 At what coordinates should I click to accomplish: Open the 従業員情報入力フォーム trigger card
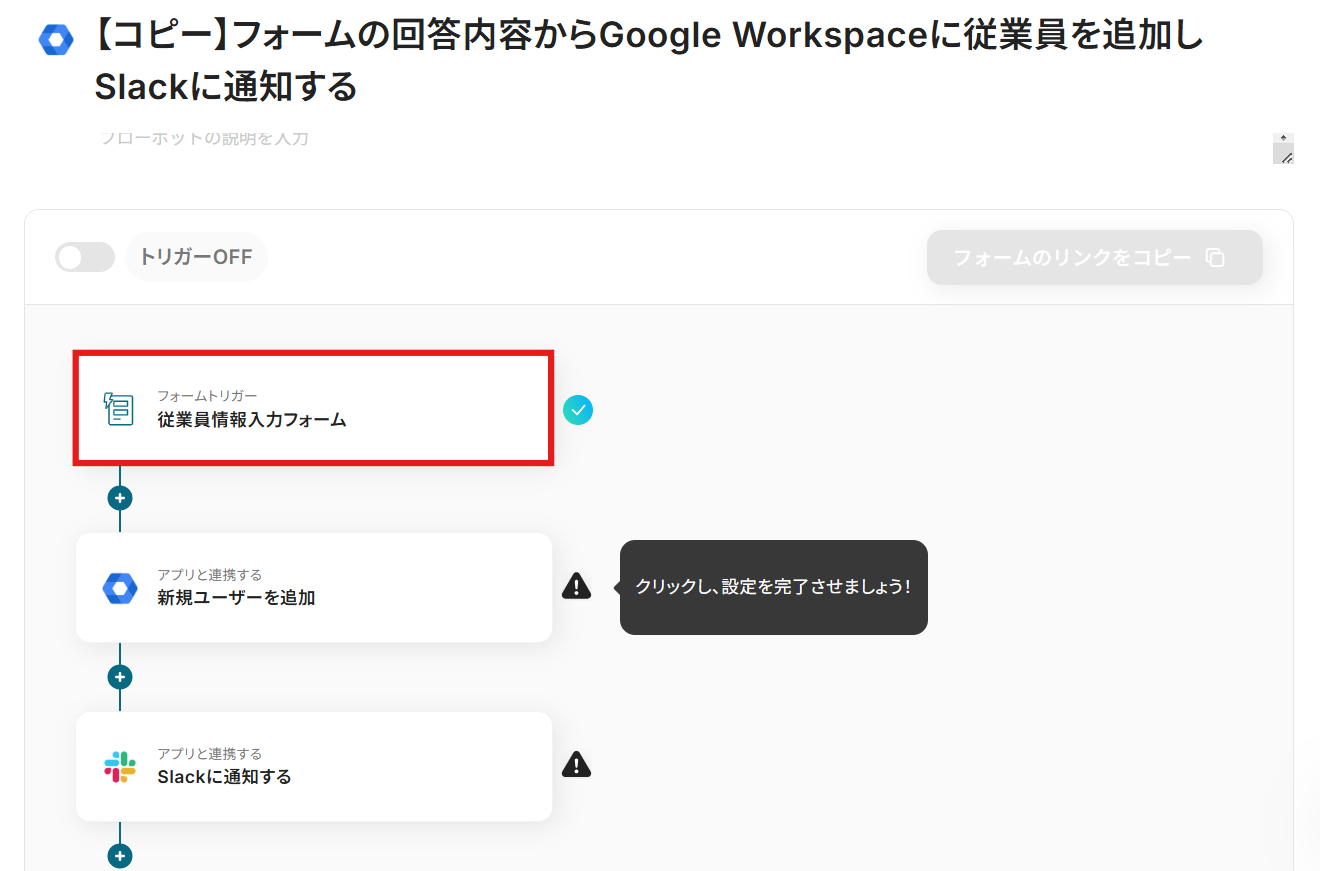coord(314,408)
